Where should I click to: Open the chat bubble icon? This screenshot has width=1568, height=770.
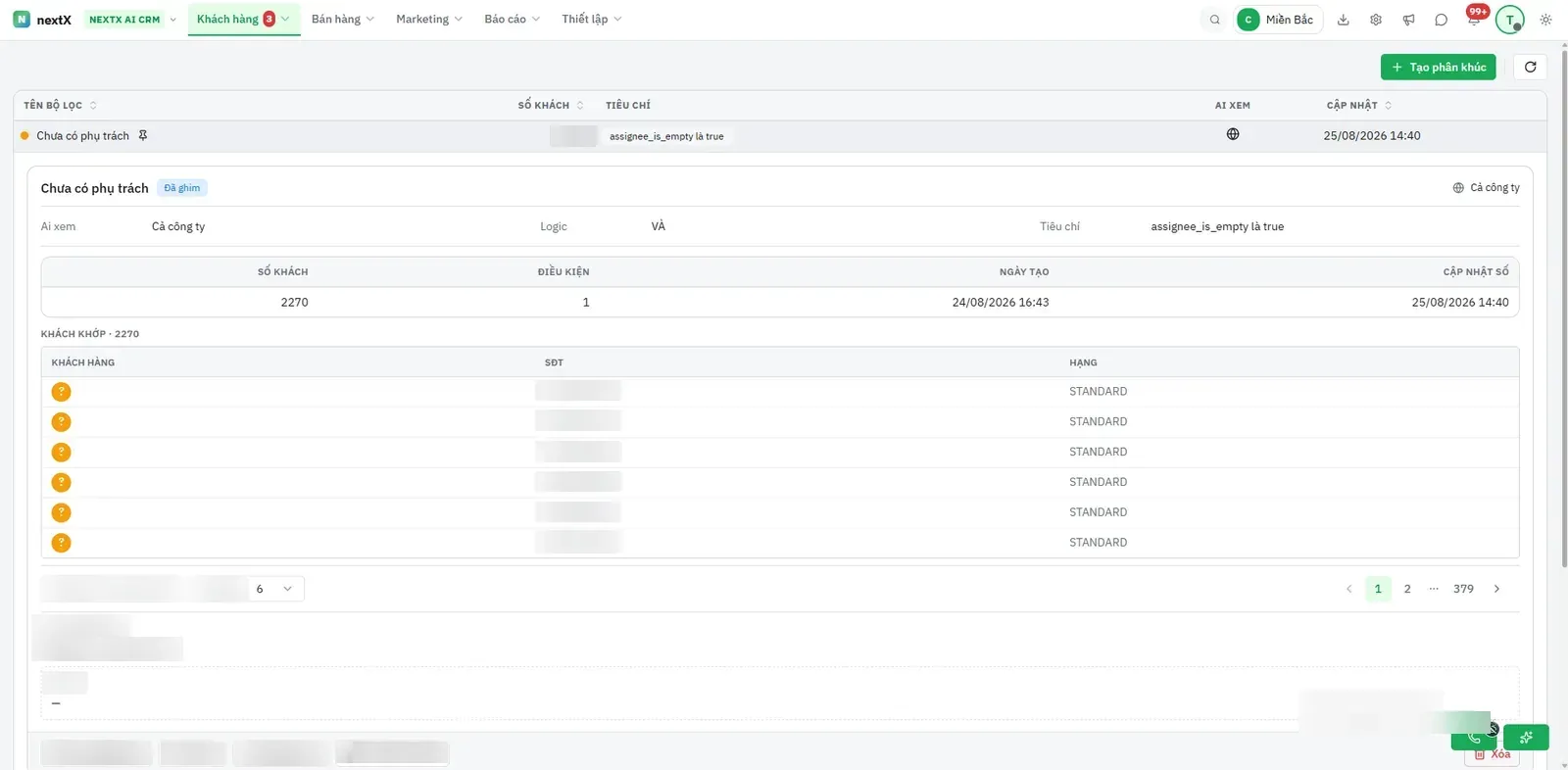[x=1441, y=20]
